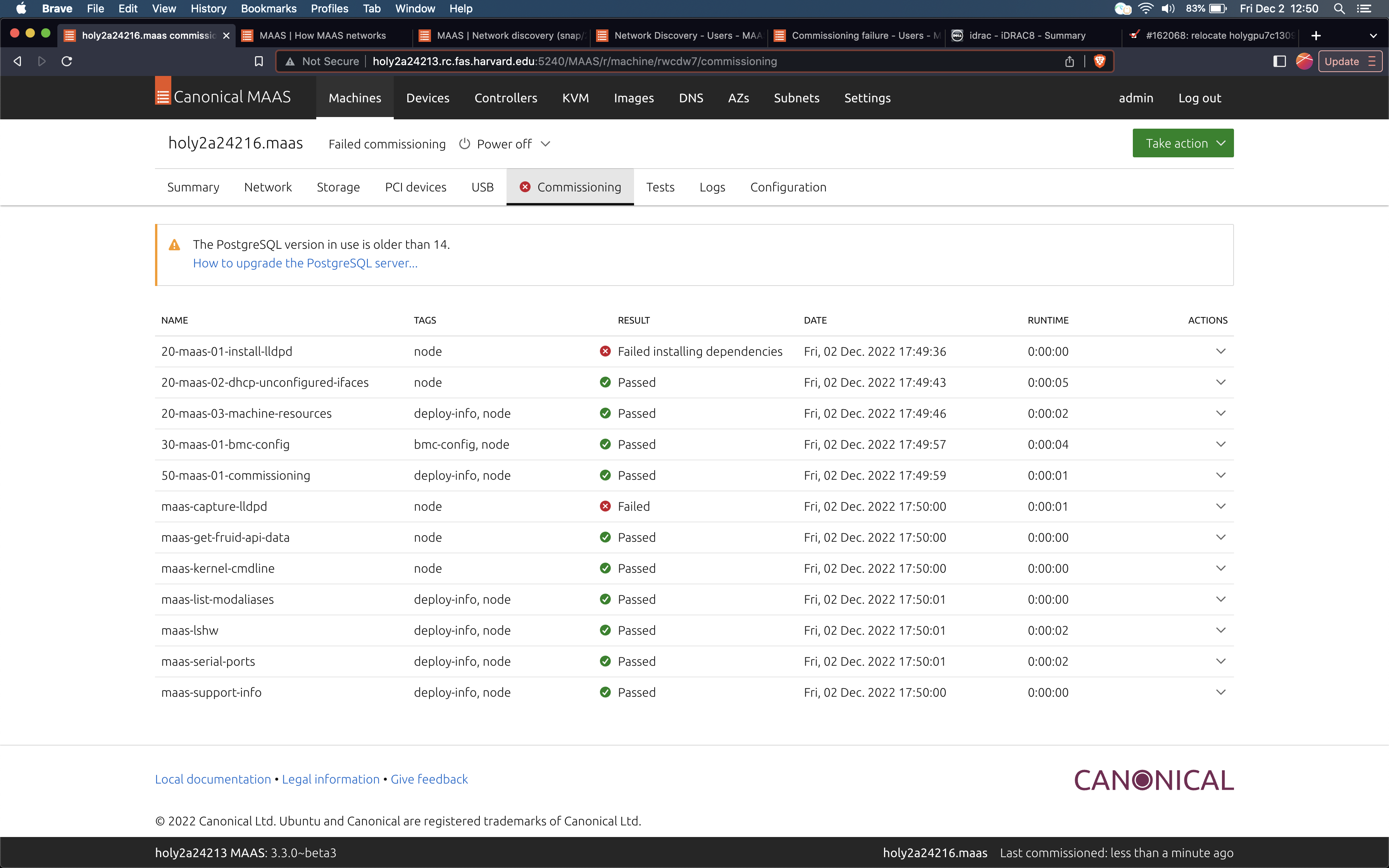Click the Brave Shields lion icon
This screenshot has height=868, width=1389.
(1099, 62)
